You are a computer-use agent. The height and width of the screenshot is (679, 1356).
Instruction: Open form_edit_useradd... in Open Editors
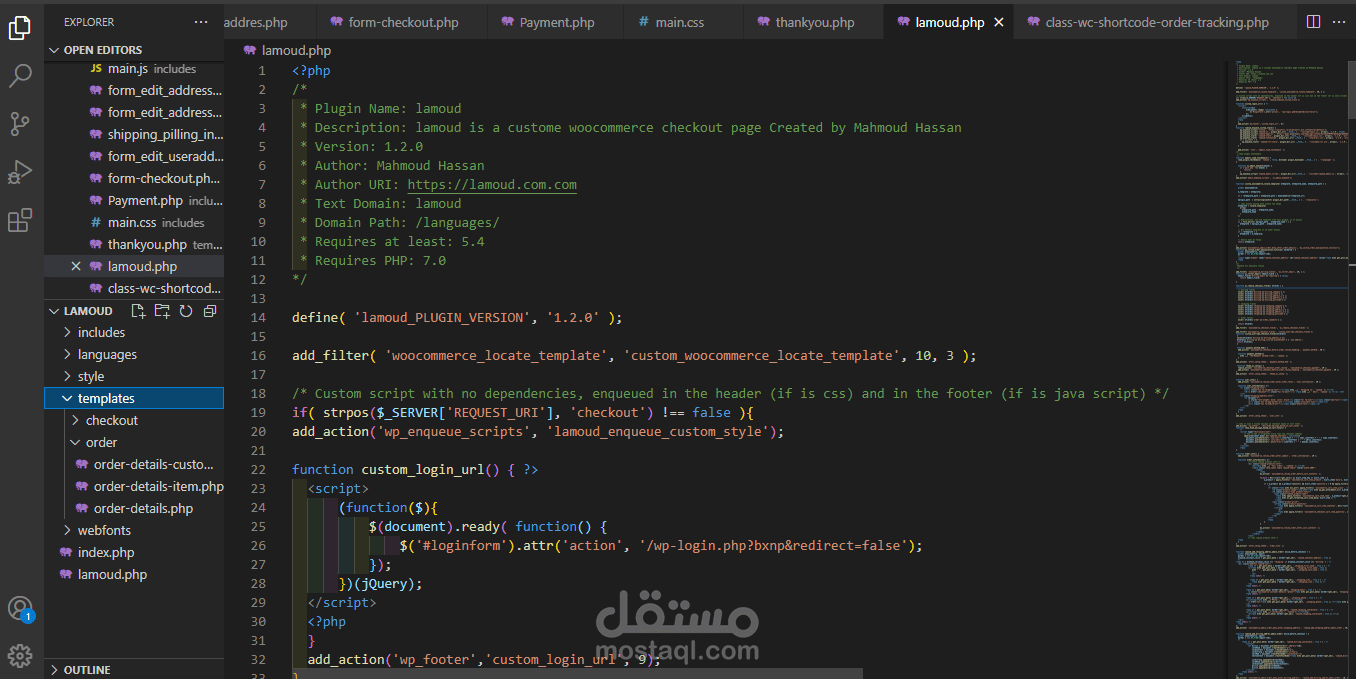[134, 157]
